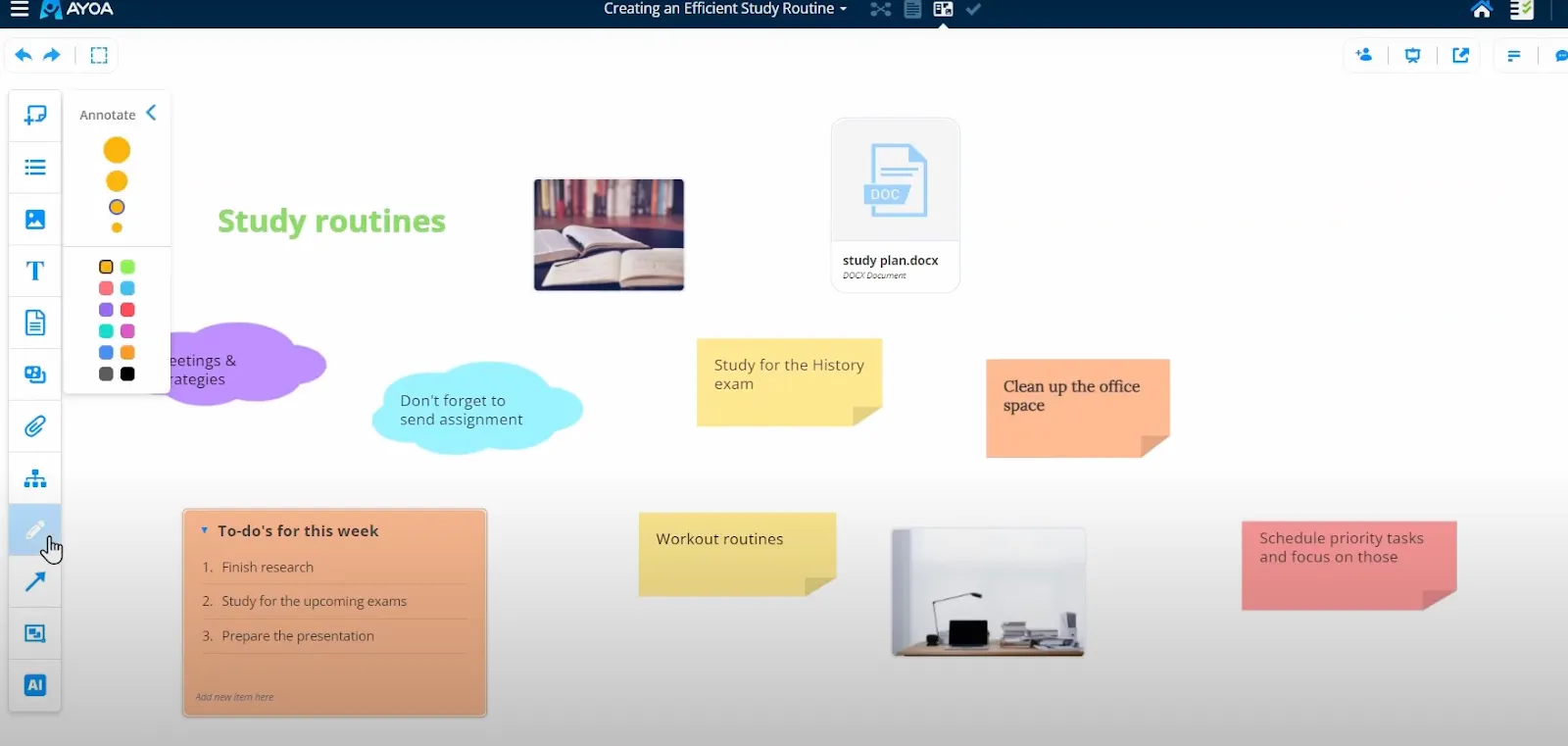Click the undo arrow in toolbar
The image size is (1568, 746).
(x=24, y=55)
